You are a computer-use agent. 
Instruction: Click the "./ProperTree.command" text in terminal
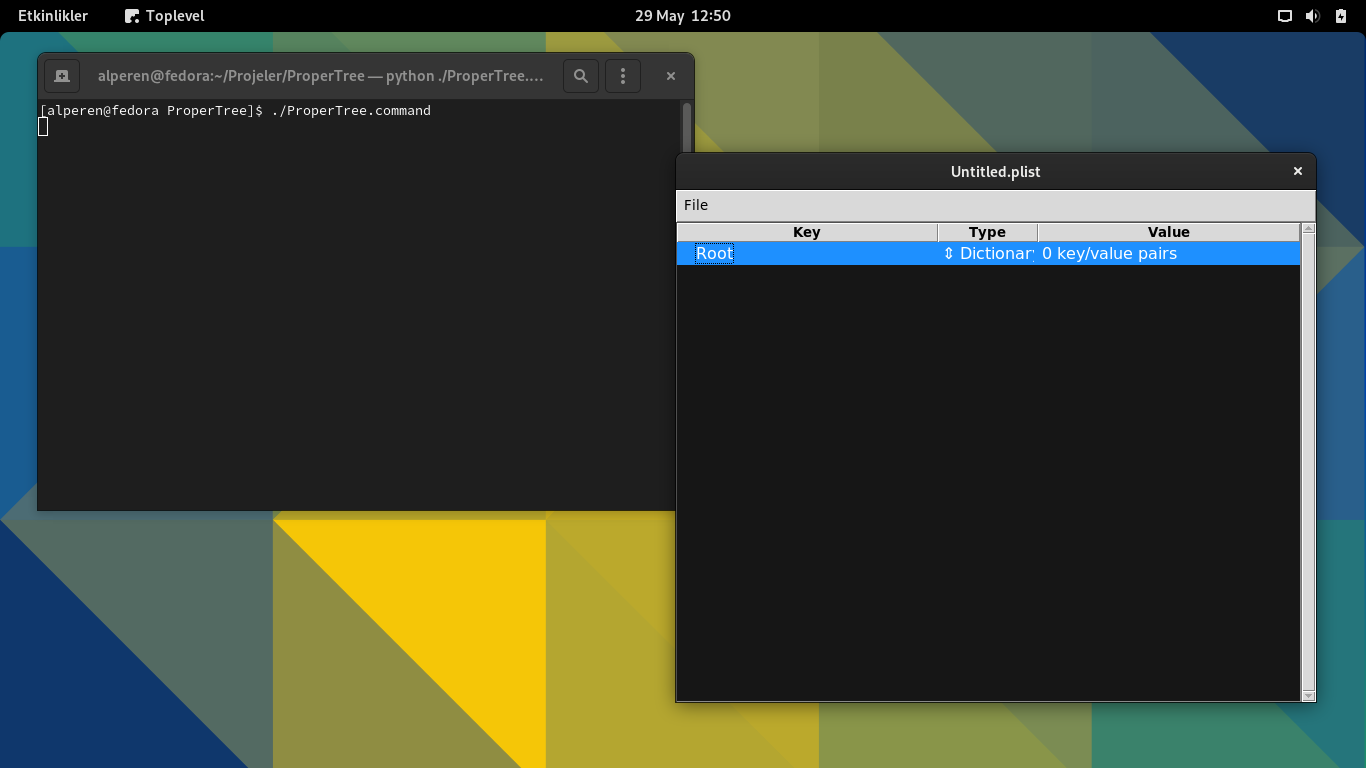pos(351,111)
